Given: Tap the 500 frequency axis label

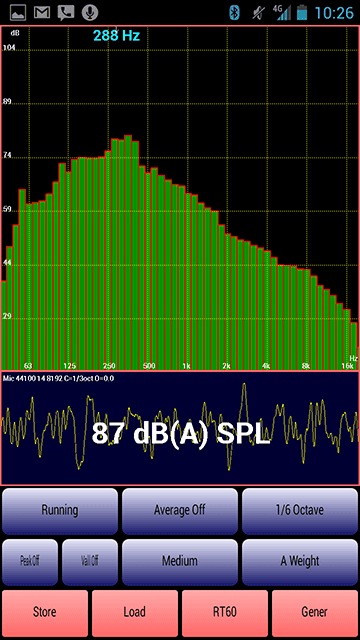Looking at the screenshot, I should (x=149, y=366).
